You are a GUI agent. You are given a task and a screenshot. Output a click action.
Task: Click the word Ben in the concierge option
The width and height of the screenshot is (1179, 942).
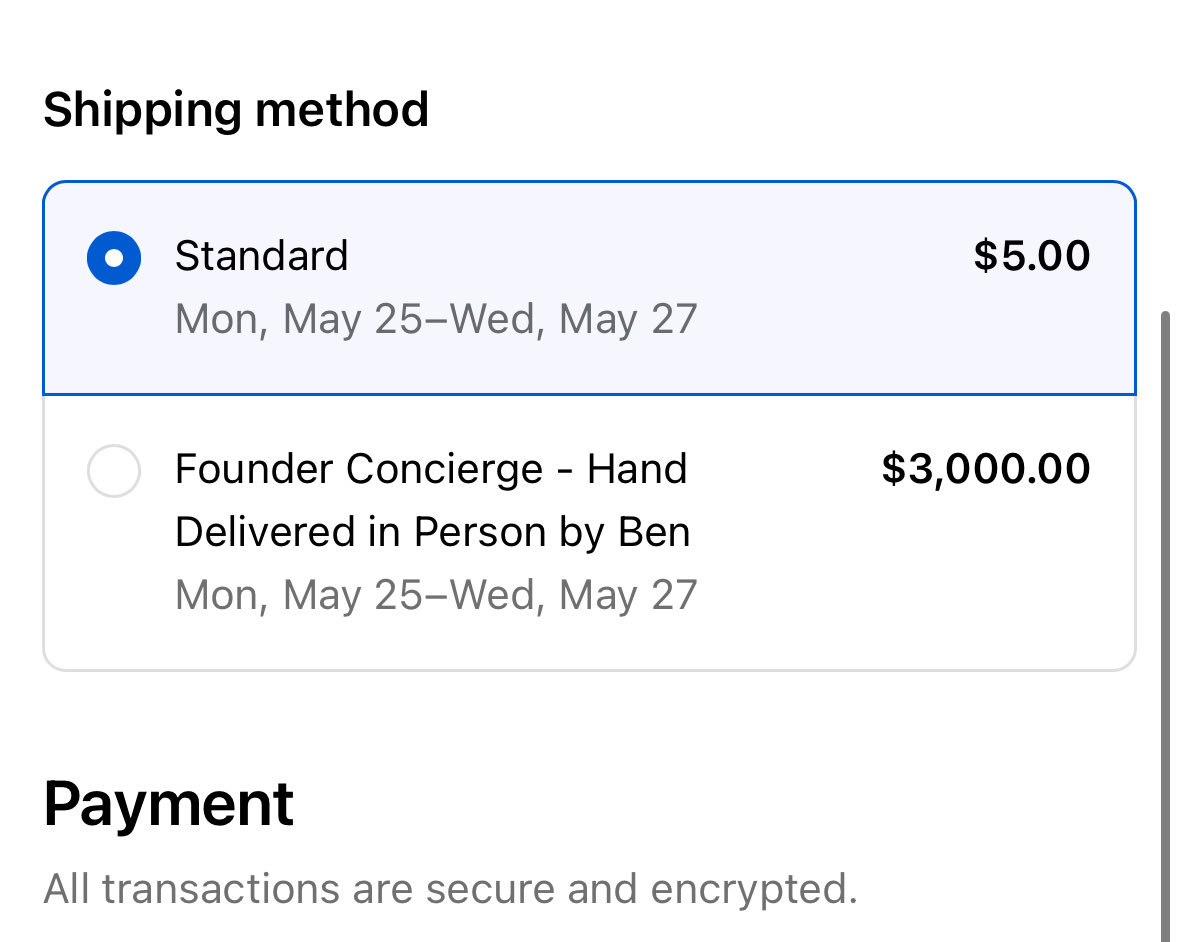click(653, 532)
